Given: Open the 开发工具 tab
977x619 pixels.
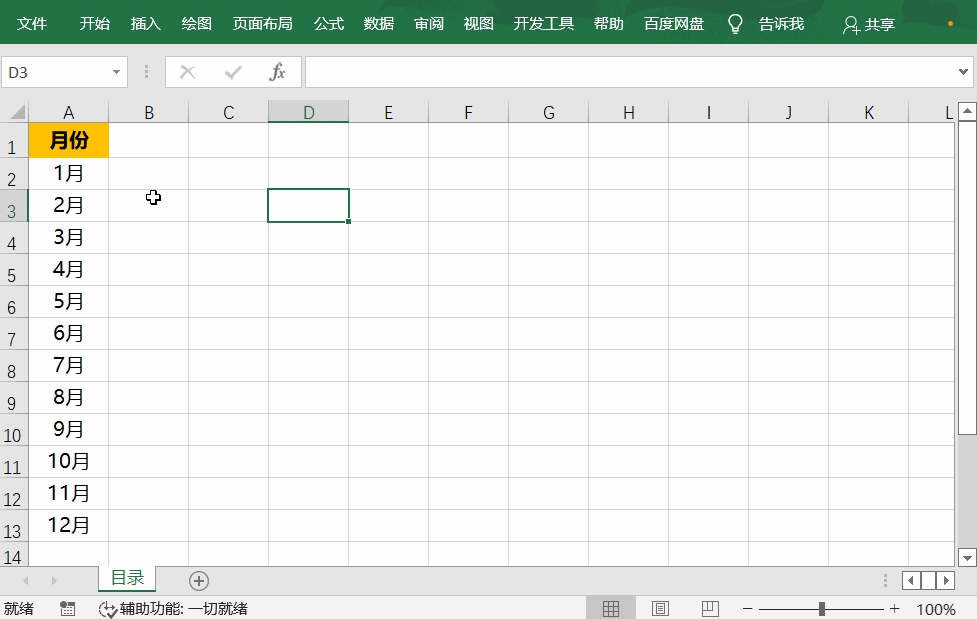Looking at the screenshot, I should (x=543, y=24).
